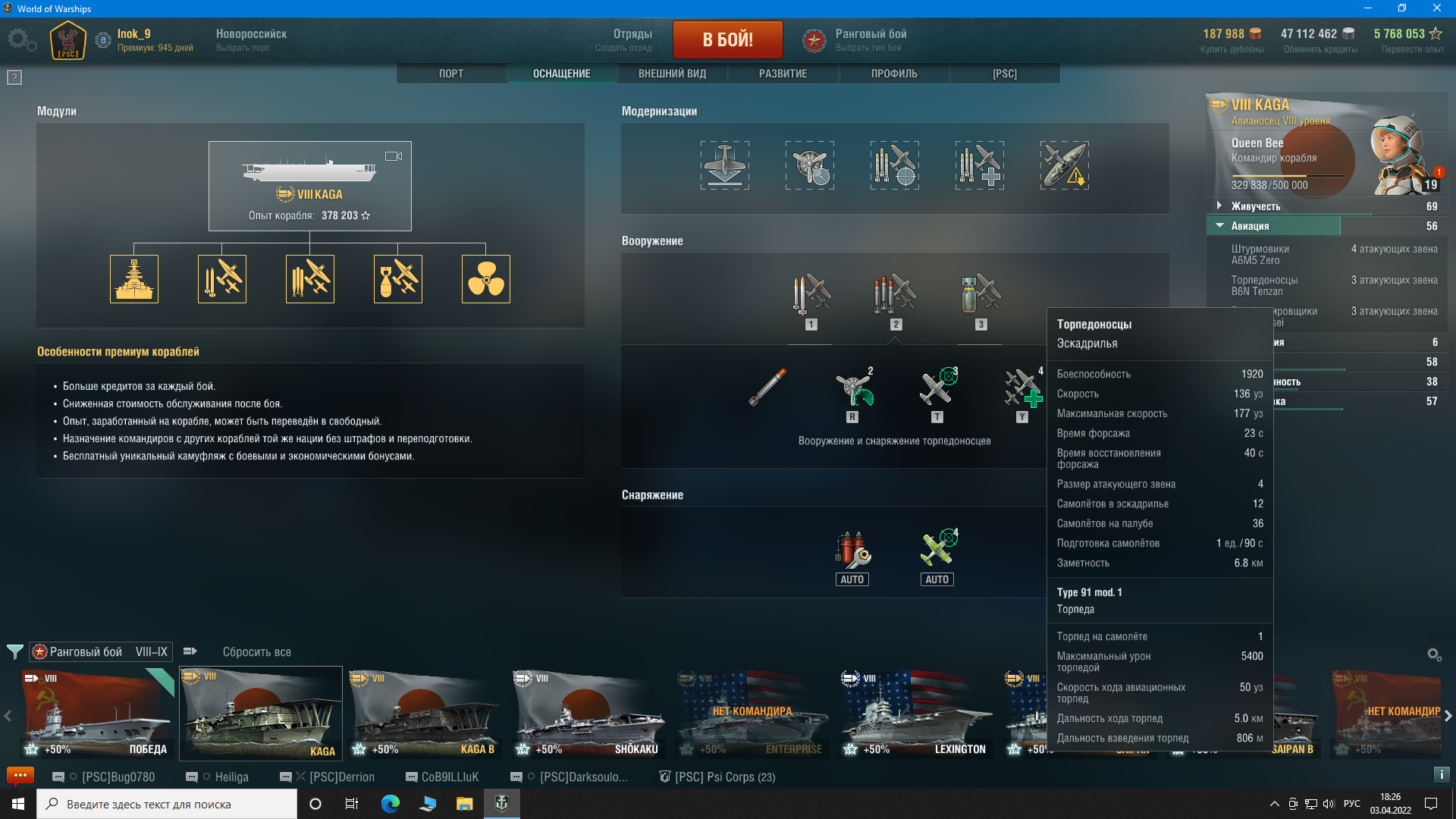Click the clan emblem badge
The width and height of the screenshot is (1456, 819).
[x=68, y=40]
